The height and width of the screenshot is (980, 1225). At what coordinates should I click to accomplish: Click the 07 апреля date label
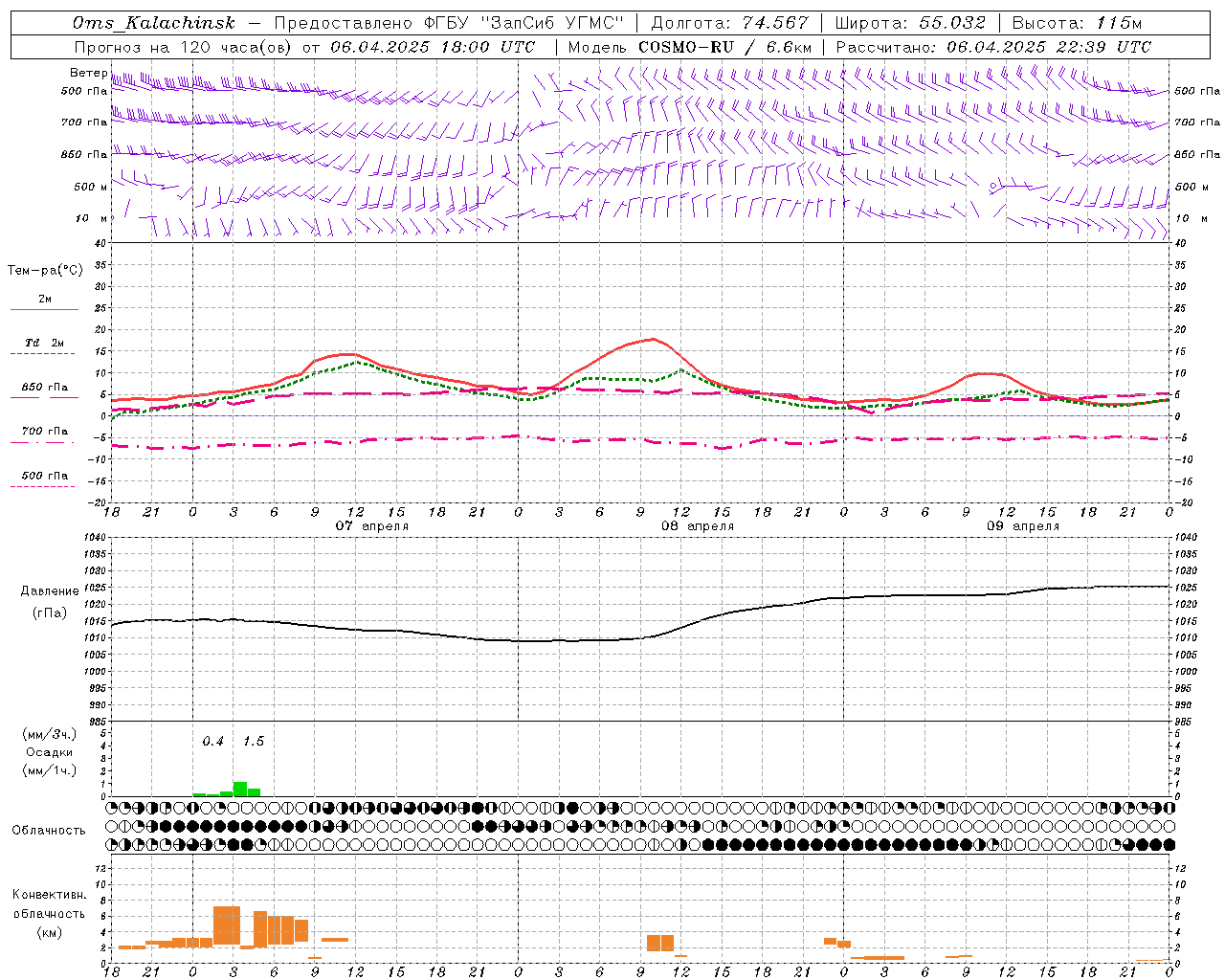point(371,525)
